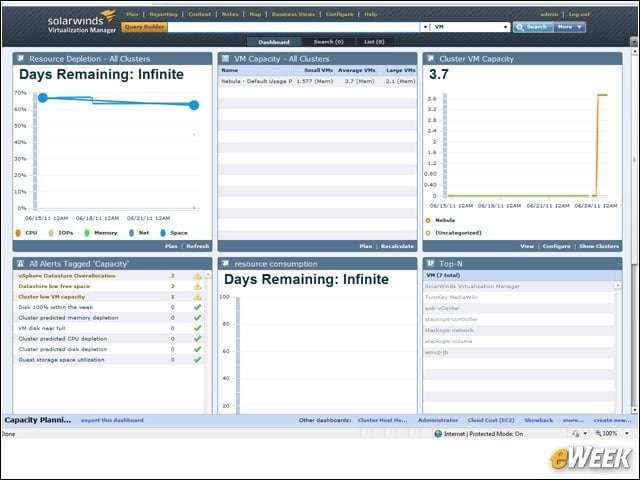Image resolution: width=640 pixels, height=480 pixels.
Task: Click the SolarWinds Virtualization Manager logo
Action: point(82,22)
